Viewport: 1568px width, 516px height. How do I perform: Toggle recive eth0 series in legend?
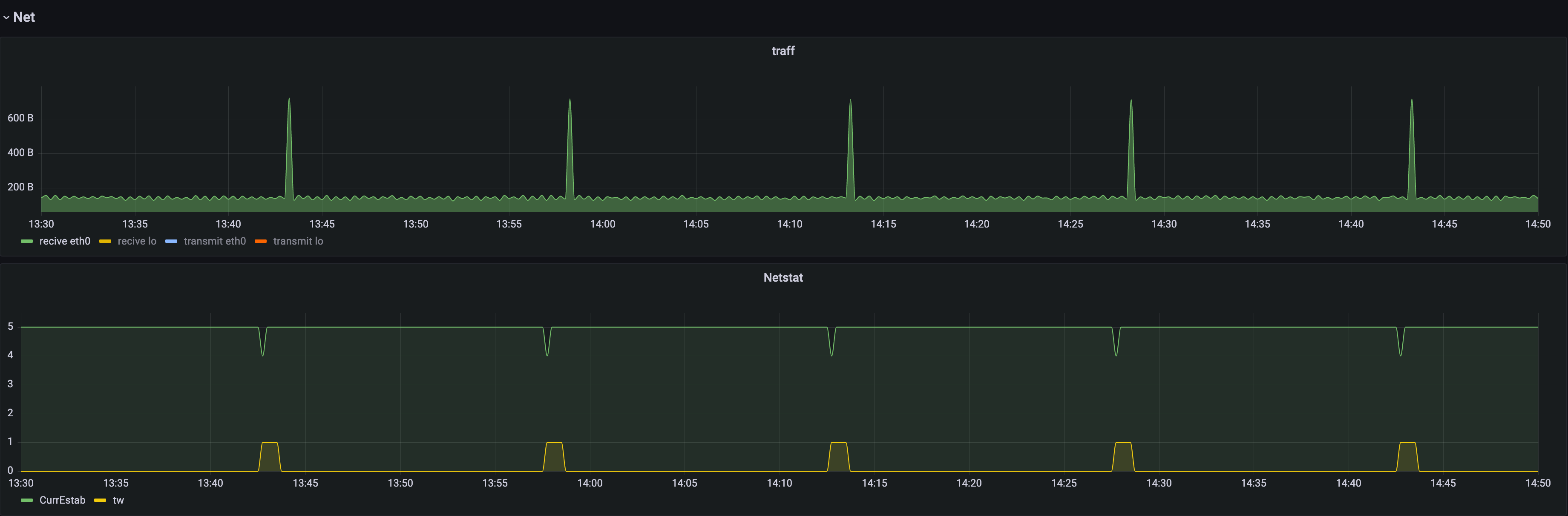(64, 241)
